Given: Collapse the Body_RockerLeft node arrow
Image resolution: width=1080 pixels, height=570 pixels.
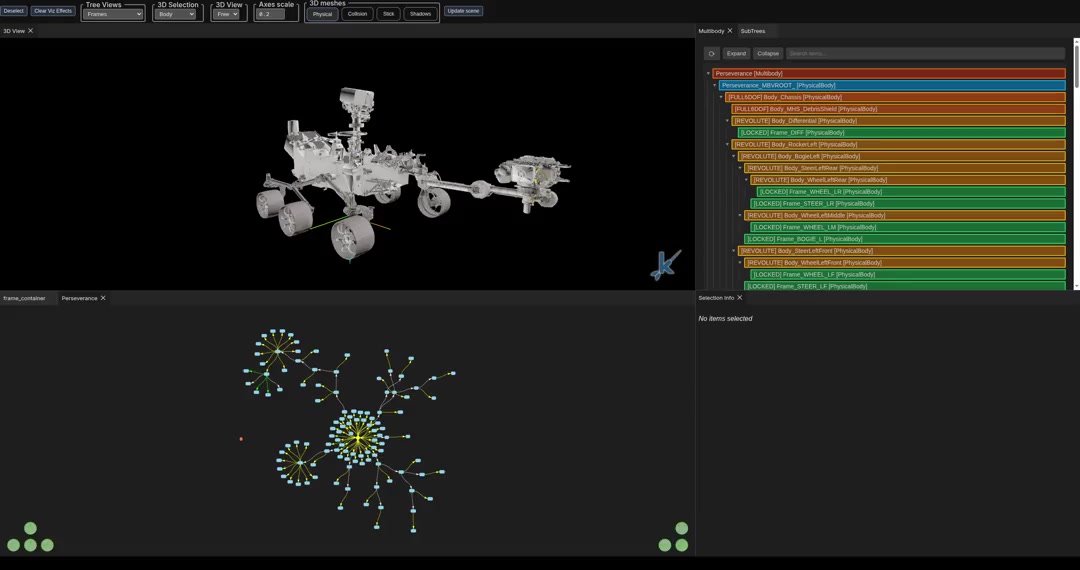Looking at the screenshot, I should tap(727, 145).
